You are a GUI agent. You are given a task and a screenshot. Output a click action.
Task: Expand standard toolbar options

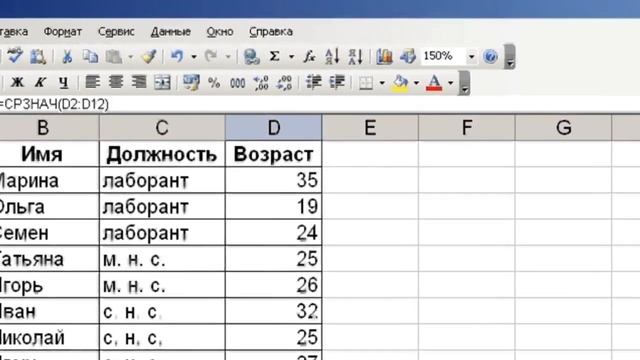coord(509,57)
